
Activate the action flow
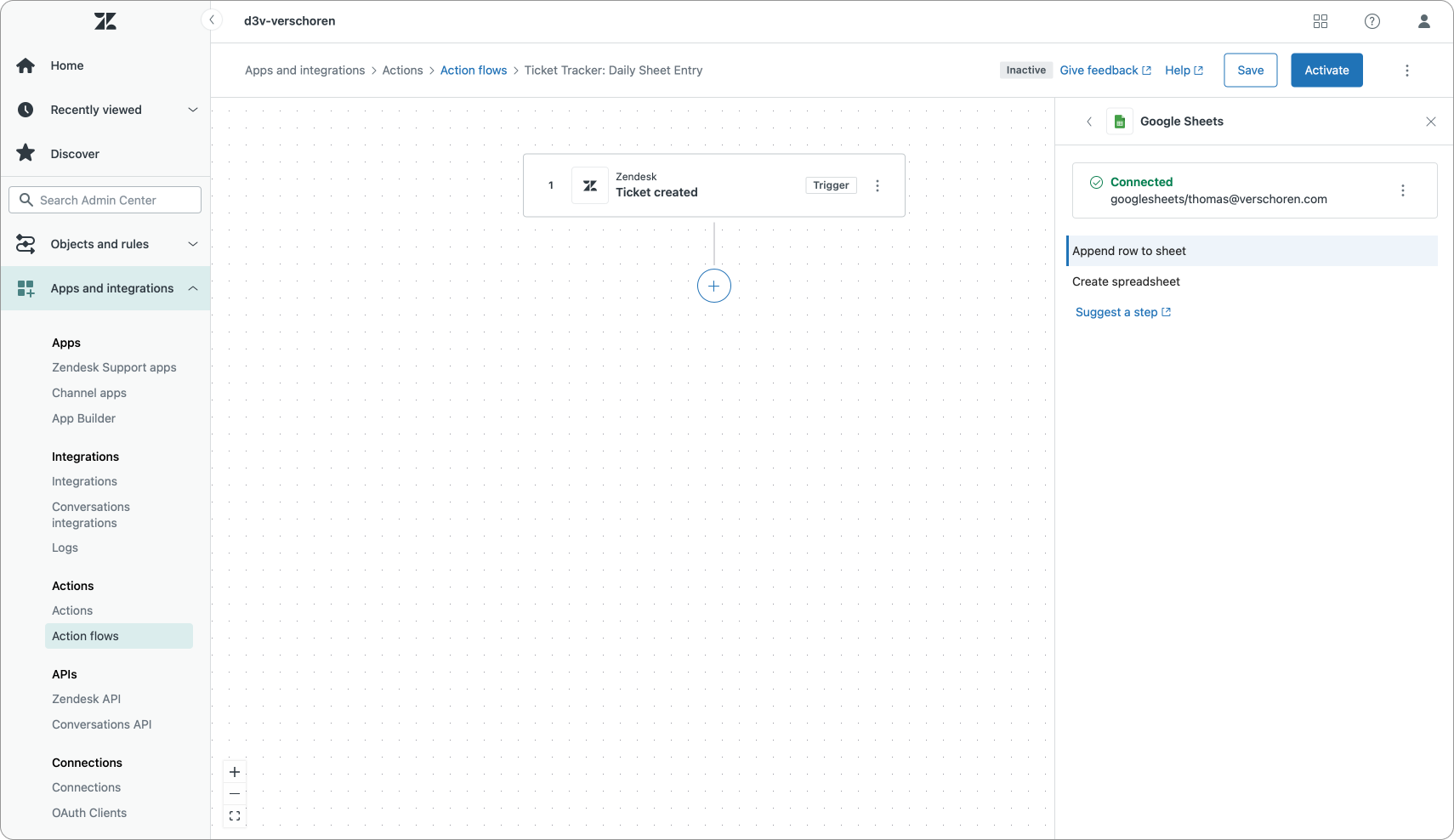point(1327,71)
